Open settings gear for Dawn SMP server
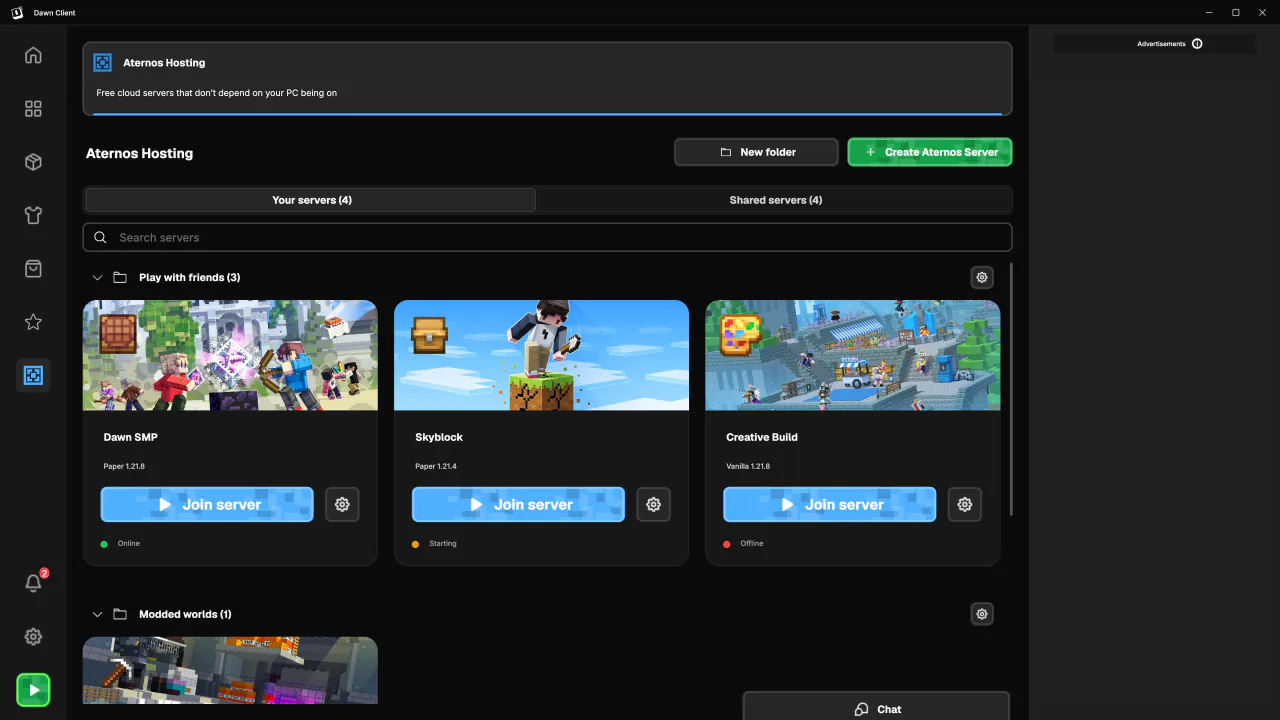 point(342,505)
